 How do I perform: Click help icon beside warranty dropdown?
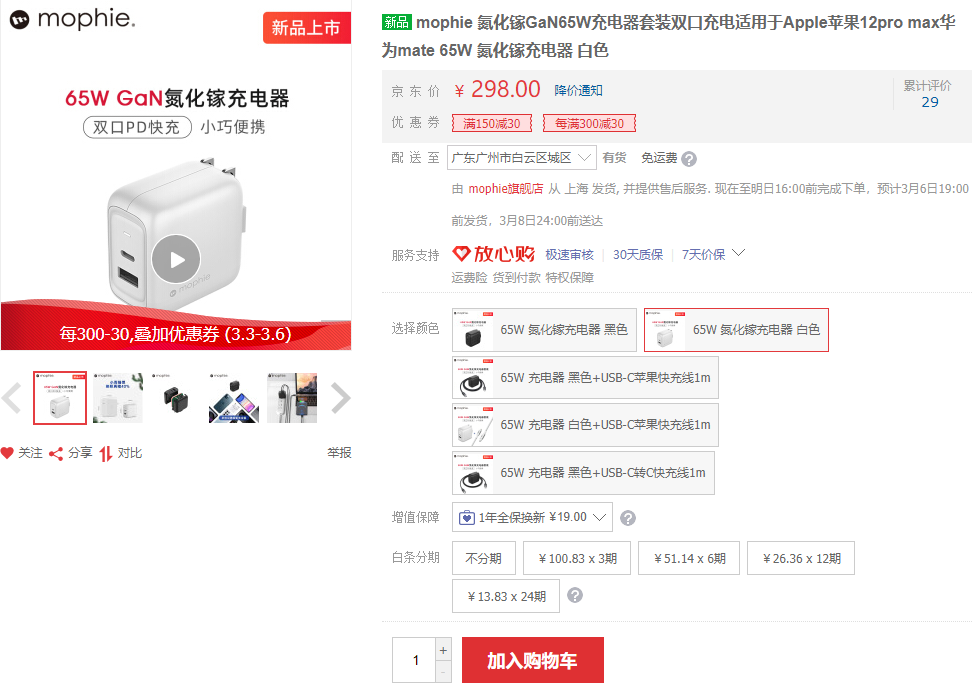click(628, 518)
